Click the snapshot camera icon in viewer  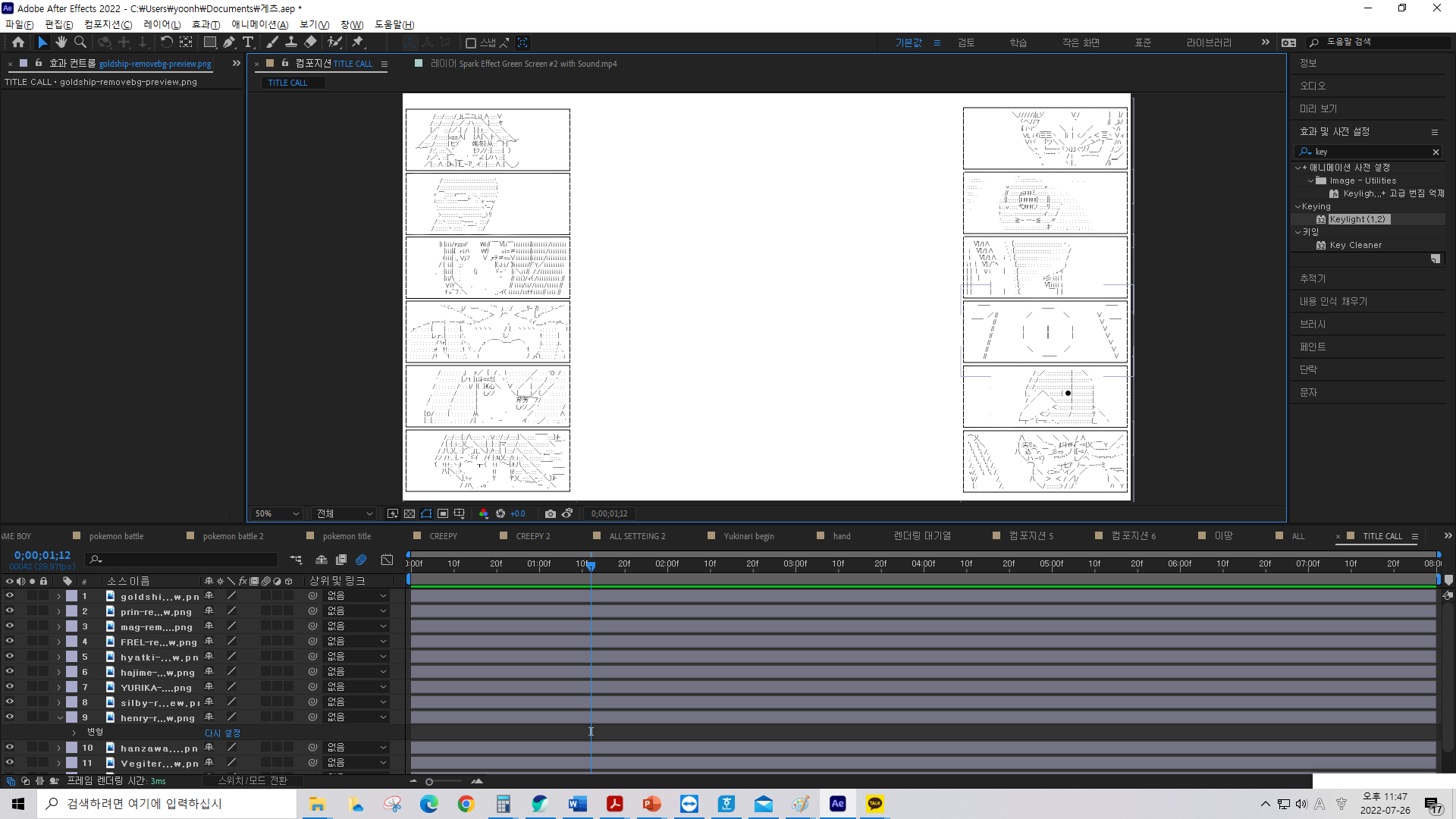[x=551, y=513]
